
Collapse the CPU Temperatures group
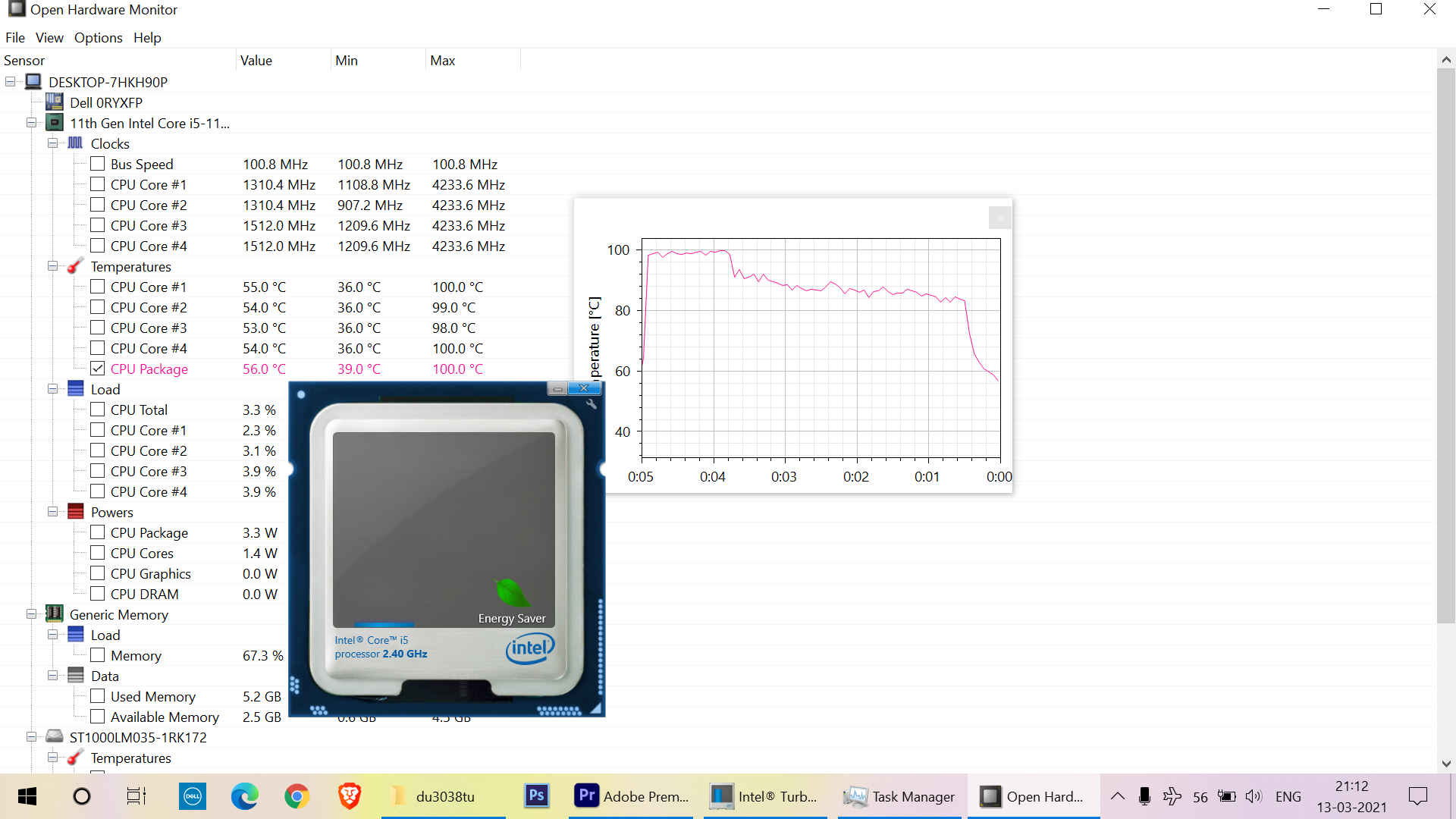[x=52, y=265]
